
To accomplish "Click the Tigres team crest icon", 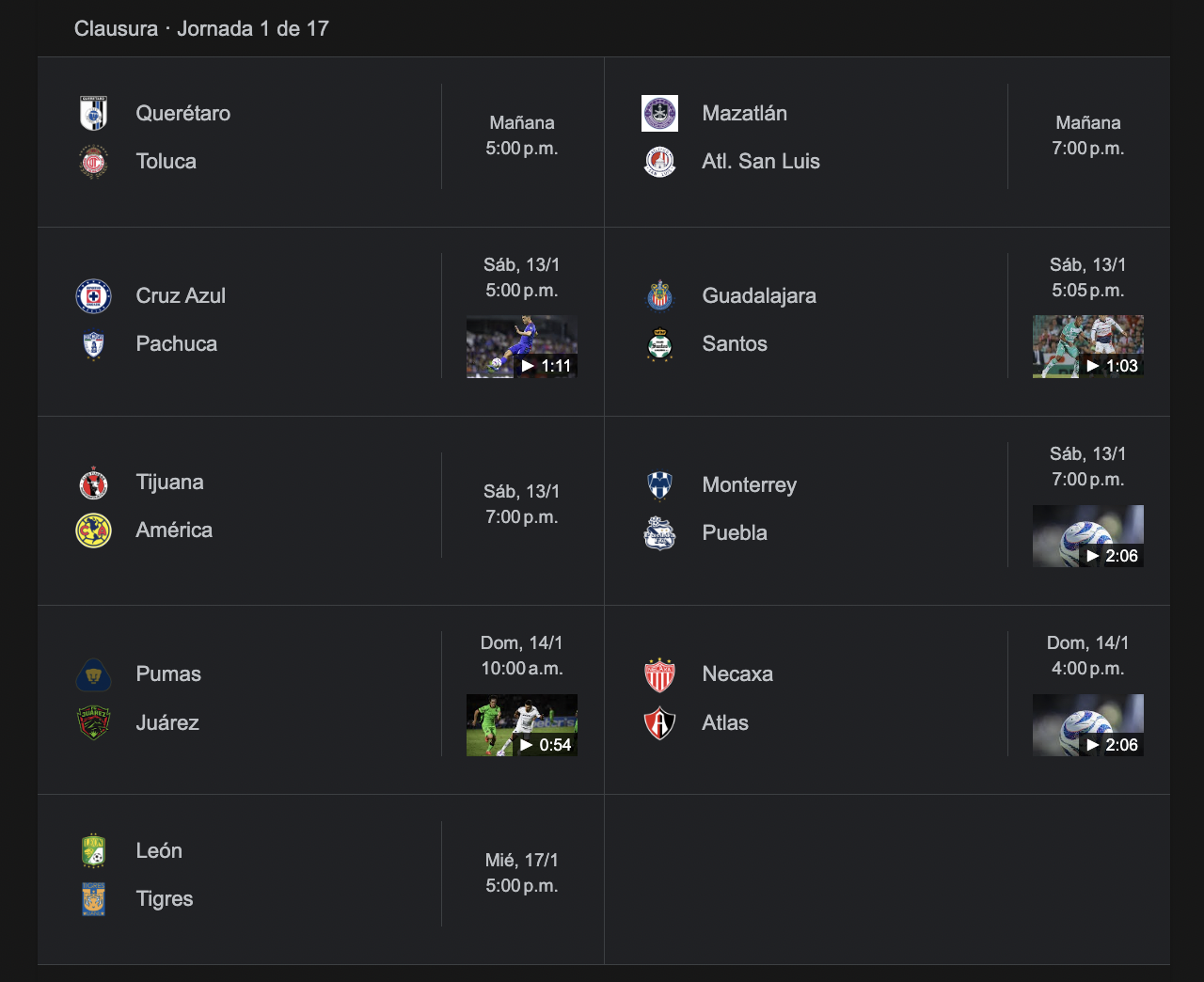I will (93, 899).
